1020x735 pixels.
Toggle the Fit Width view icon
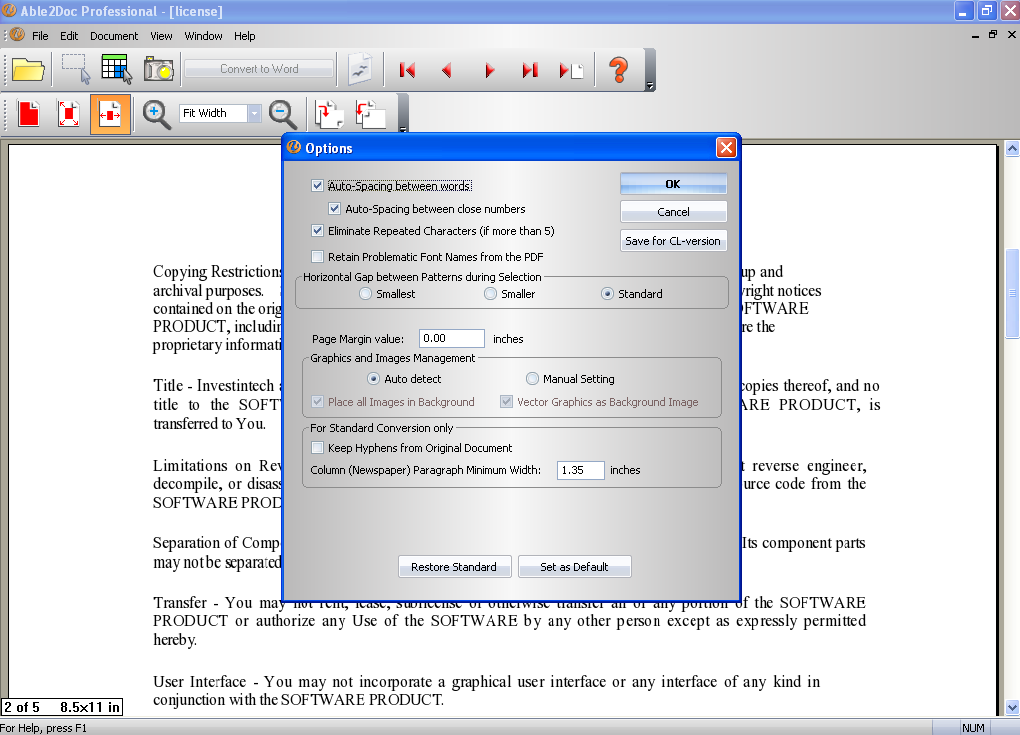[x=110, y=114]
